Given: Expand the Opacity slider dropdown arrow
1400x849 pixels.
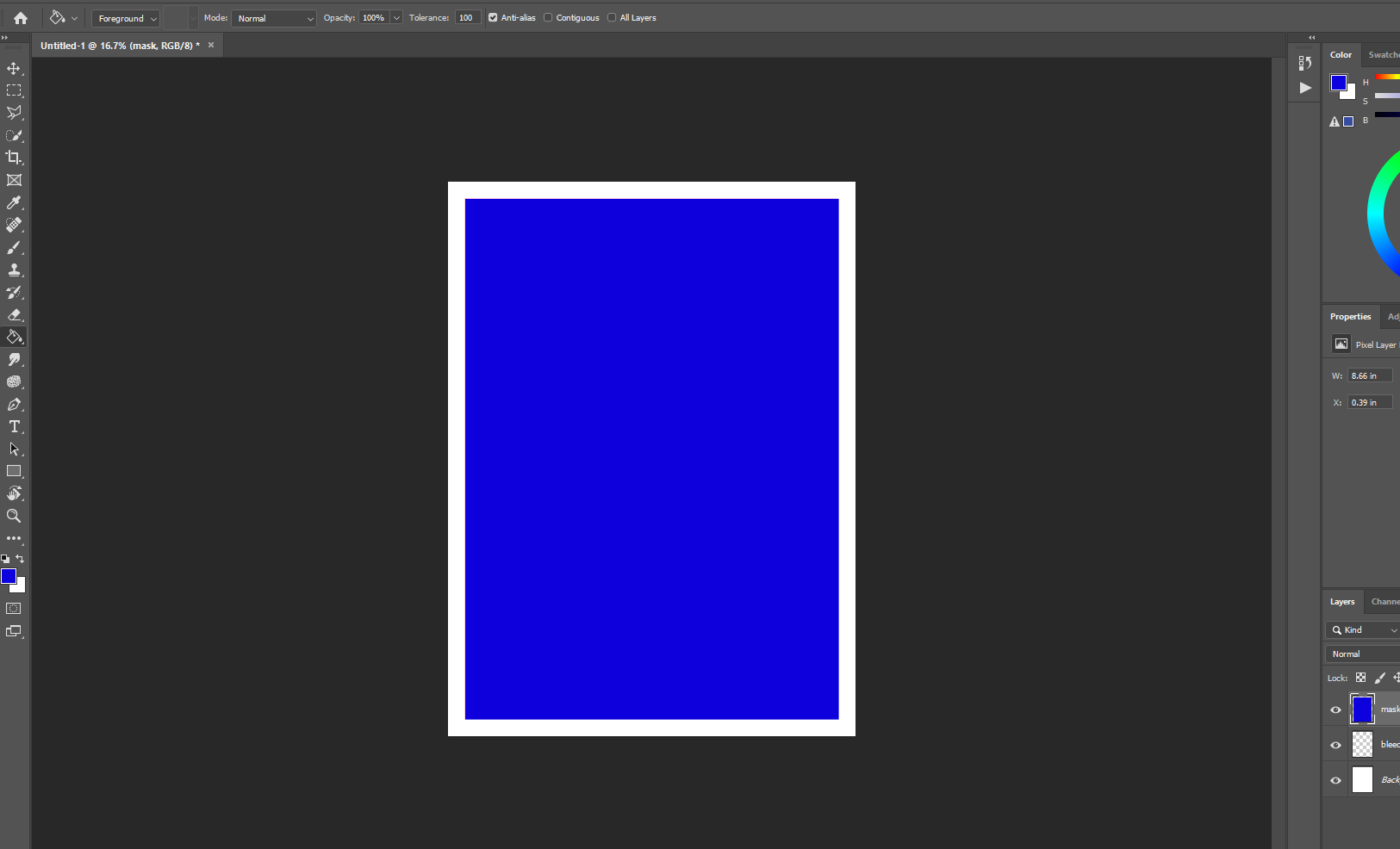Looking at the screenshot, I should pos(396,18).
